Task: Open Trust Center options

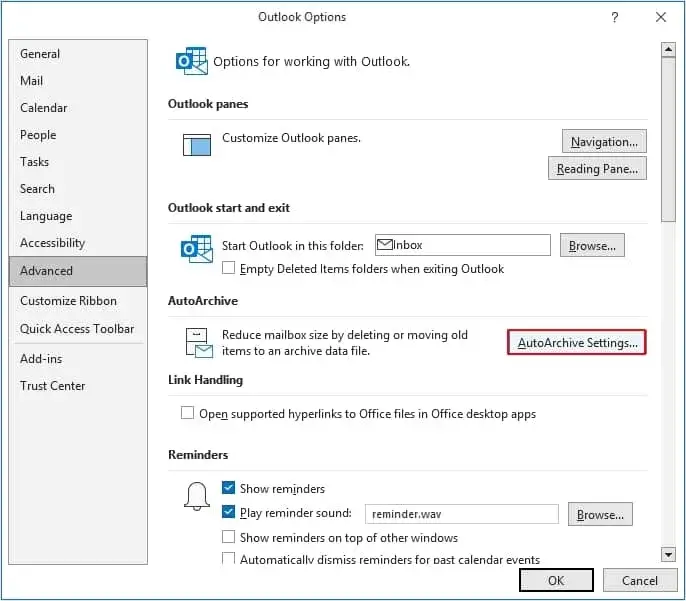Action: coord(78,386)
